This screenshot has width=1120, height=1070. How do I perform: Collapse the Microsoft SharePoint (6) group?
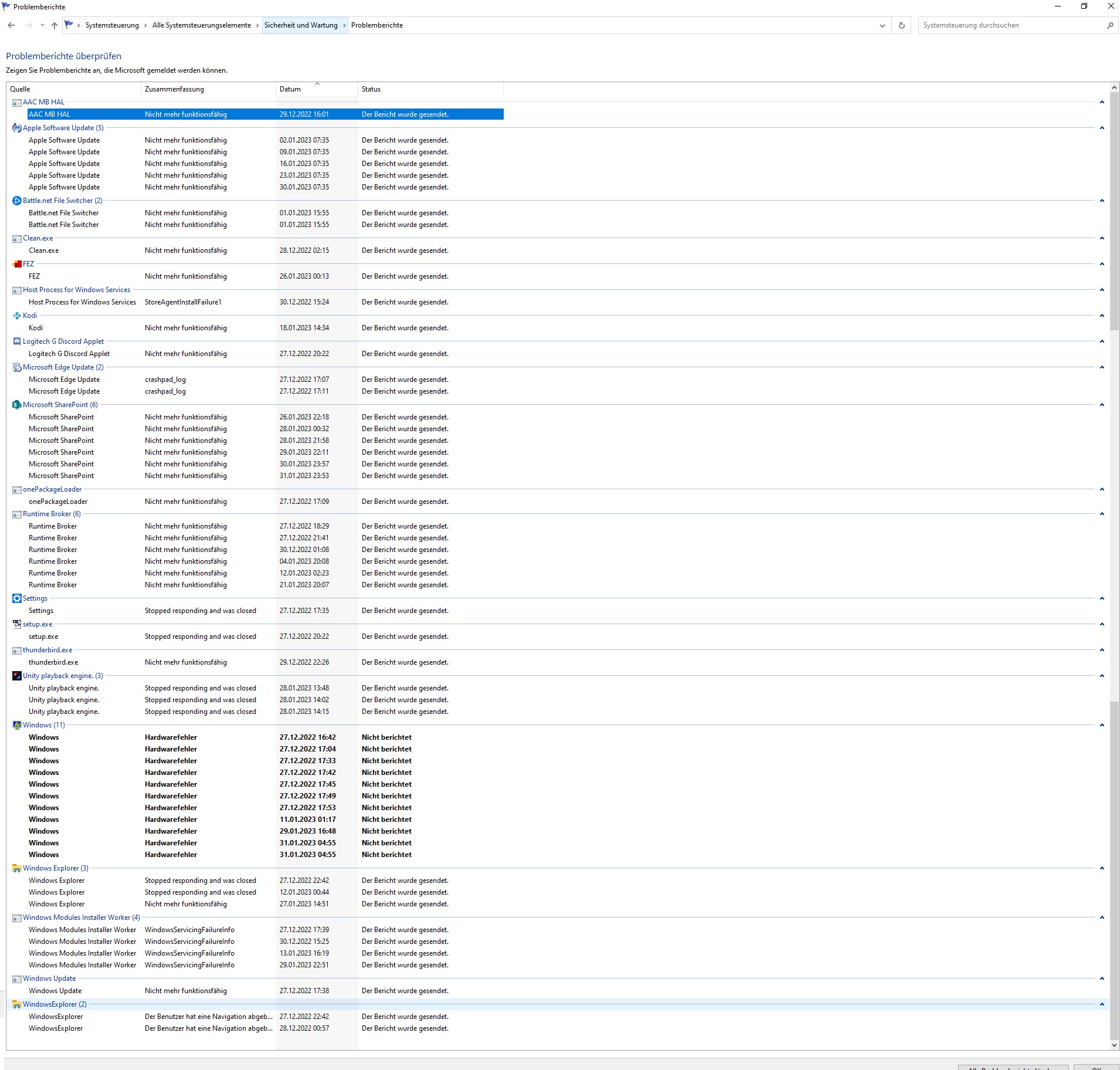click(1102, 405)
